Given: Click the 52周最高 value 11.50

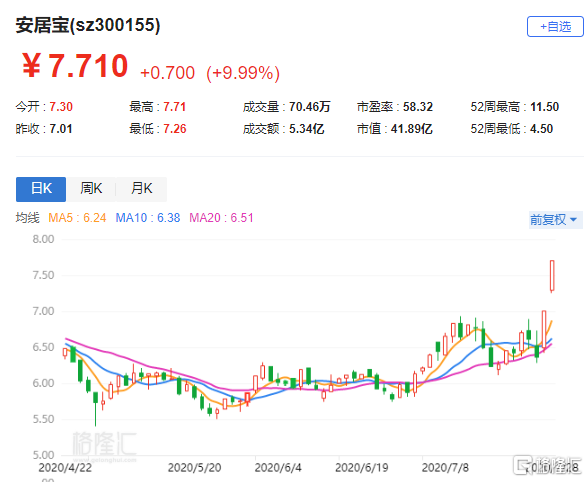Looking at the screenshot, I should 544,107.
